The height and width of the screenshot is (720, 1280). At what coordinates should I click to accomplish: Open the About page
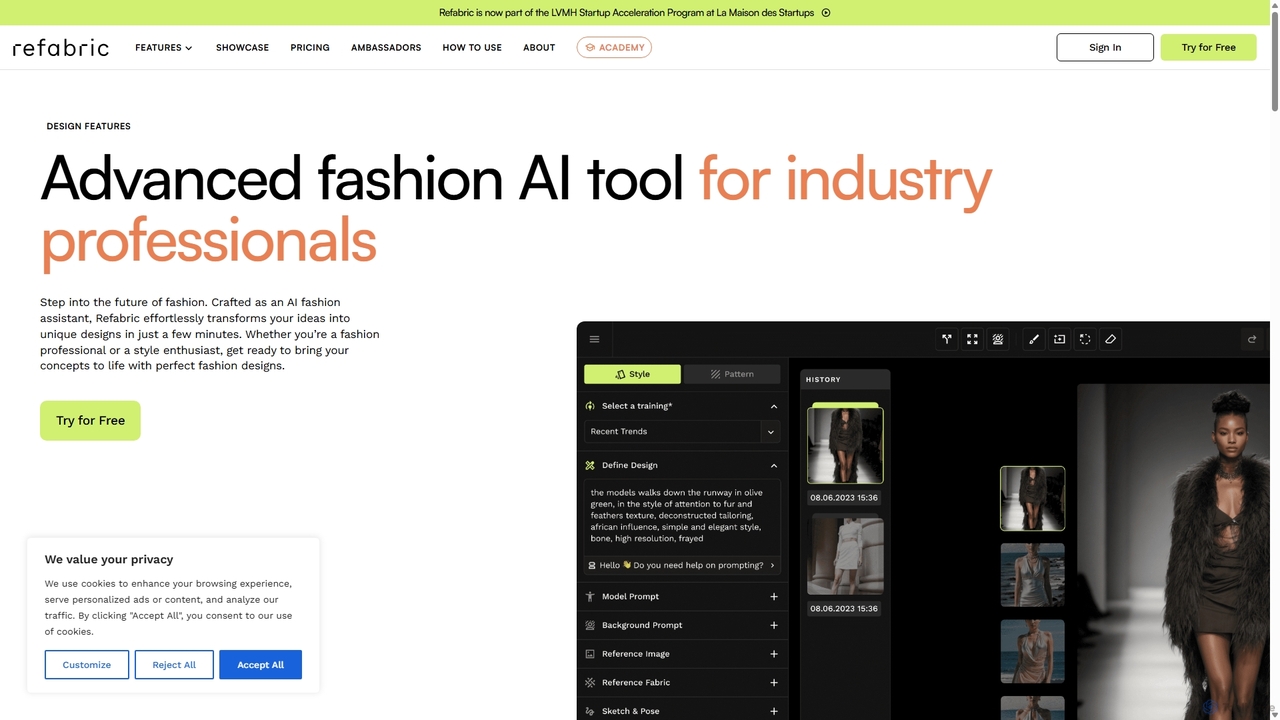[x=539, y=47]
